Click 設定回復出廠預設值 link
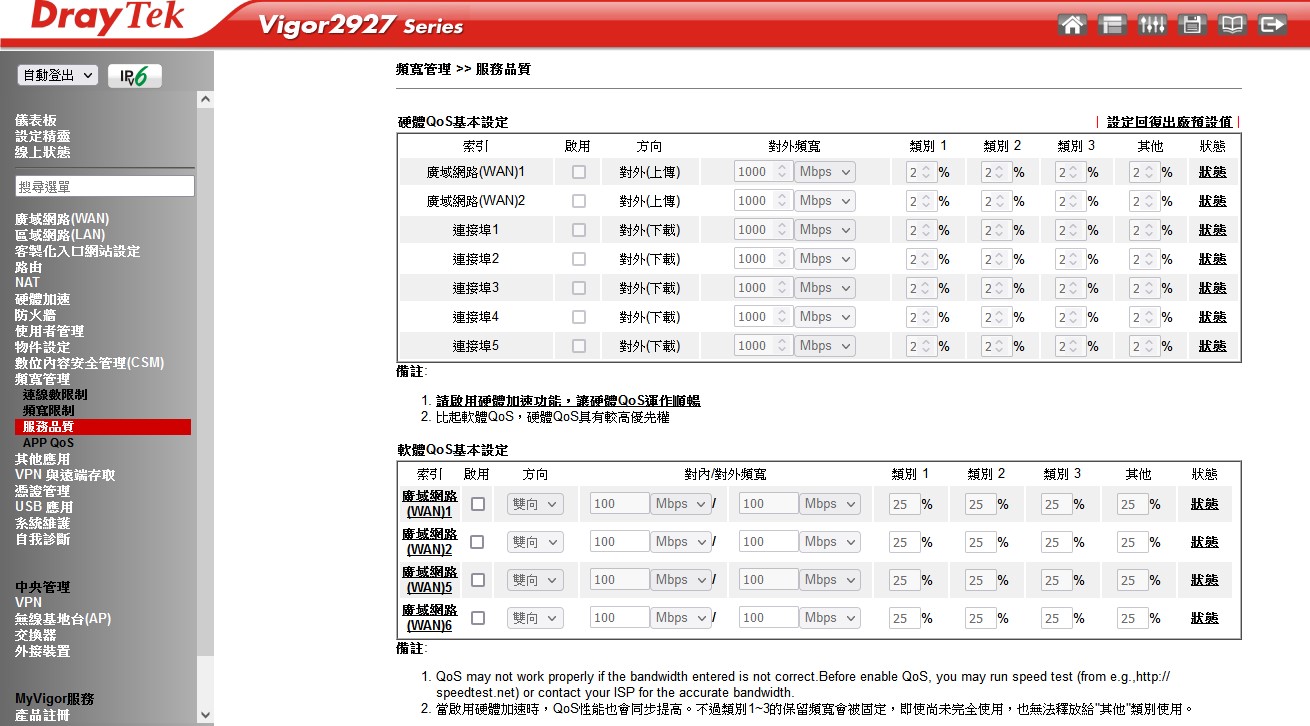The image size is (1310, 726). 1169,122
